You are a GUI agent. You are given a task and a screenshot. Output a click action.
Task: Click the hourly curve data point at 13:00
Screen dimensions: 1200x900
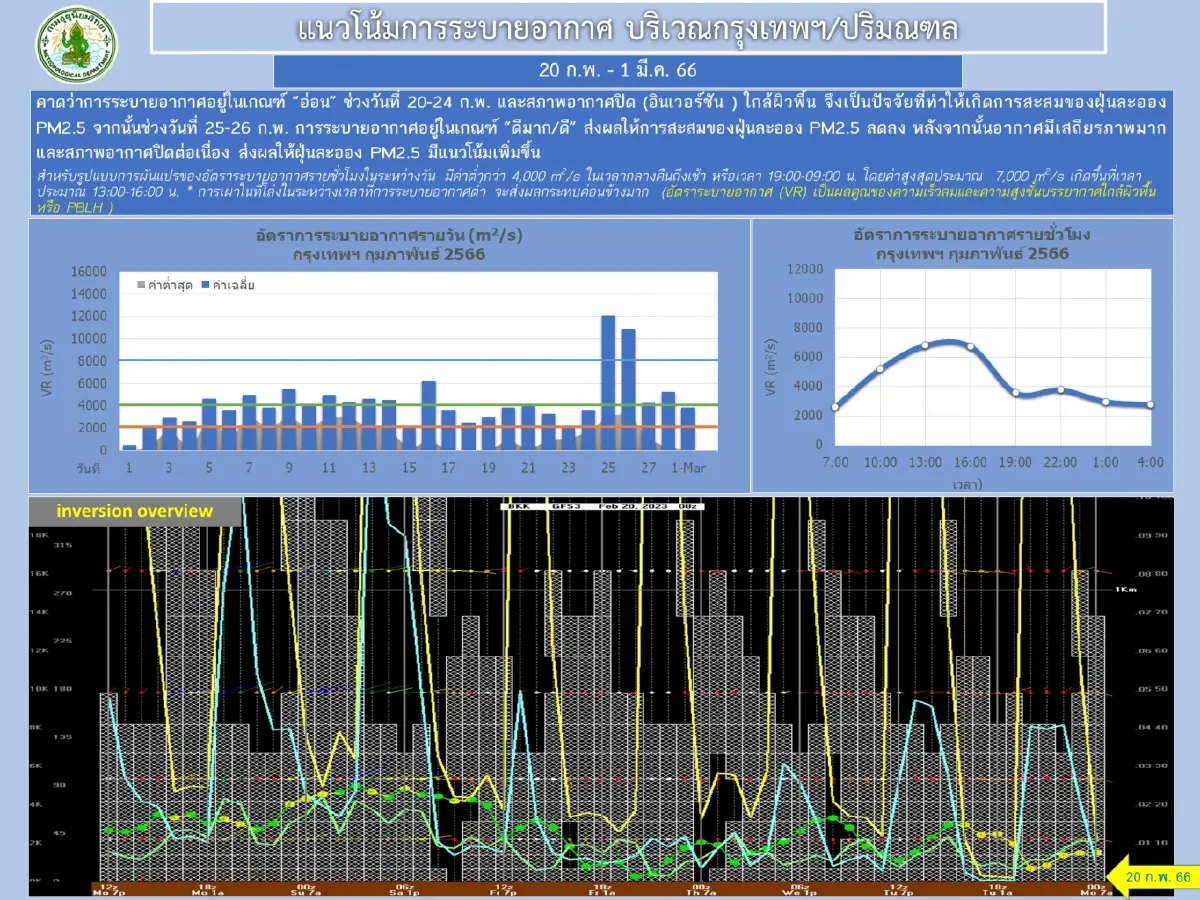[925, 345]
